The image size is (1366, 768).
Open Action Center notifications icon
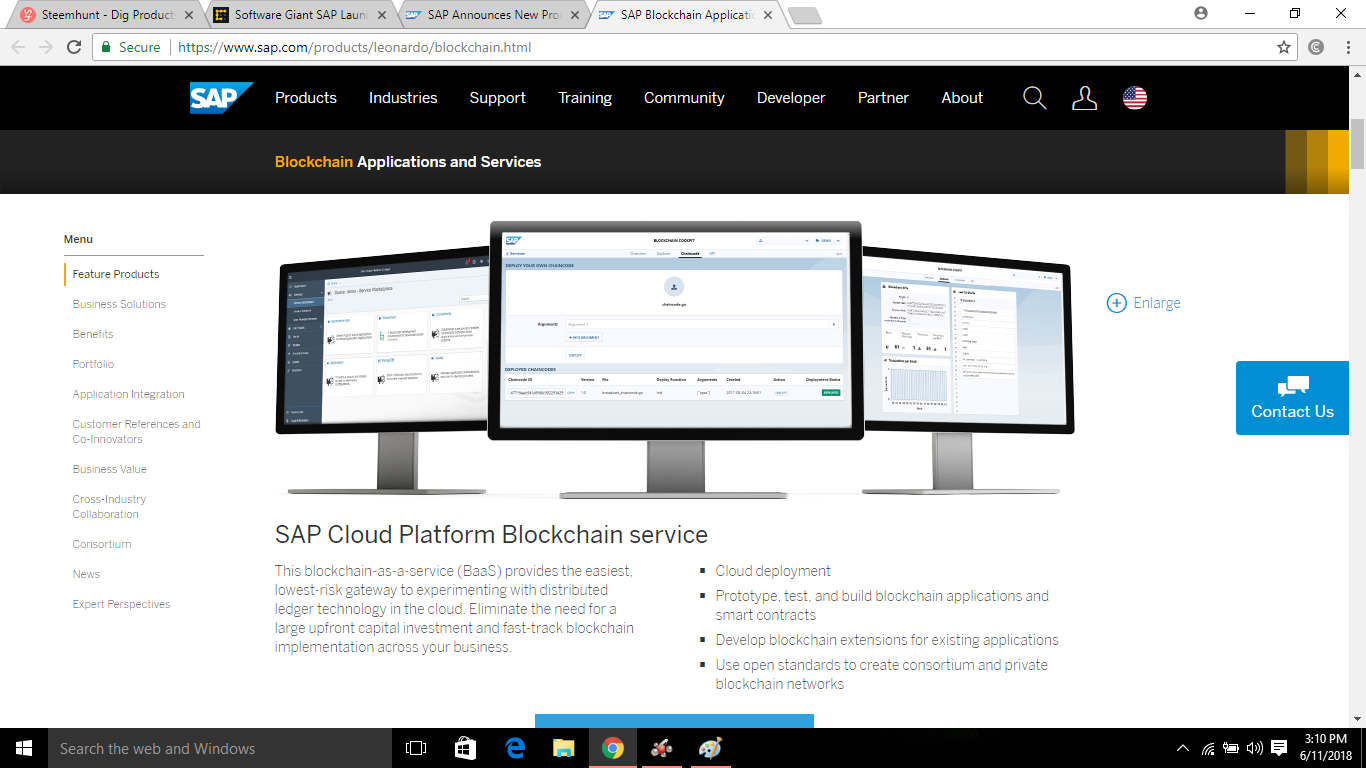coord(1279,748)
